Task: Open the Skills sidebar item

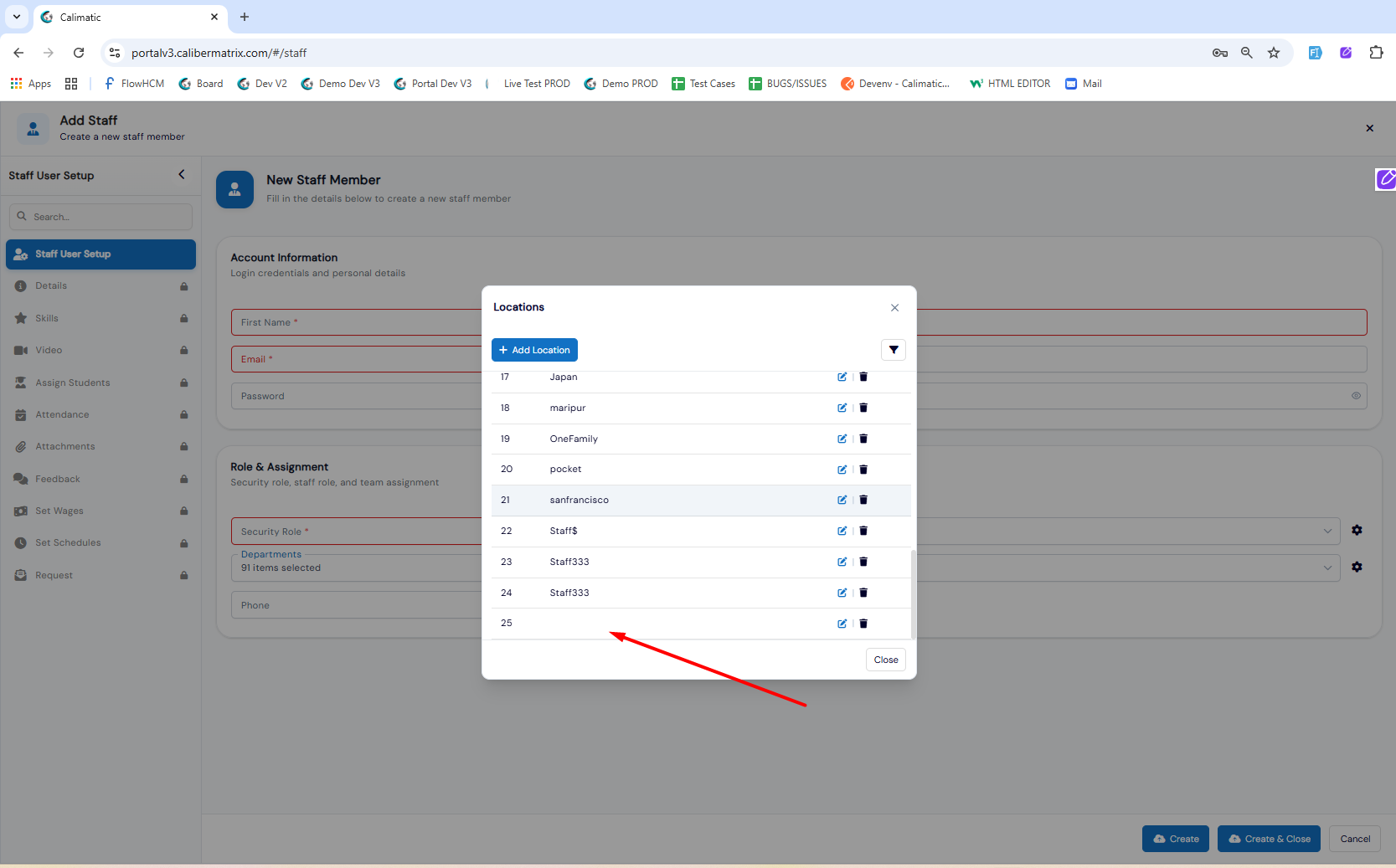Action: (x=100, y=318)
